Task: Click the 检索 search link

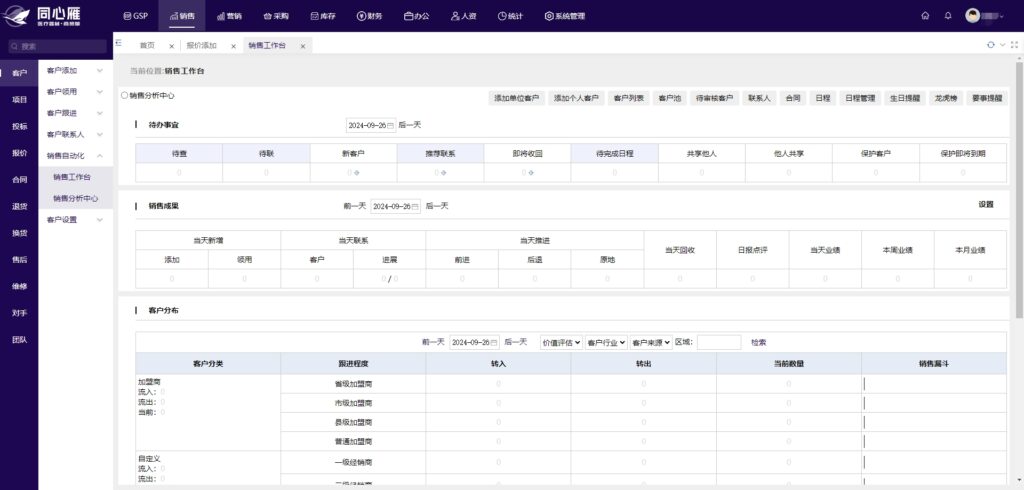Action: 758,342
